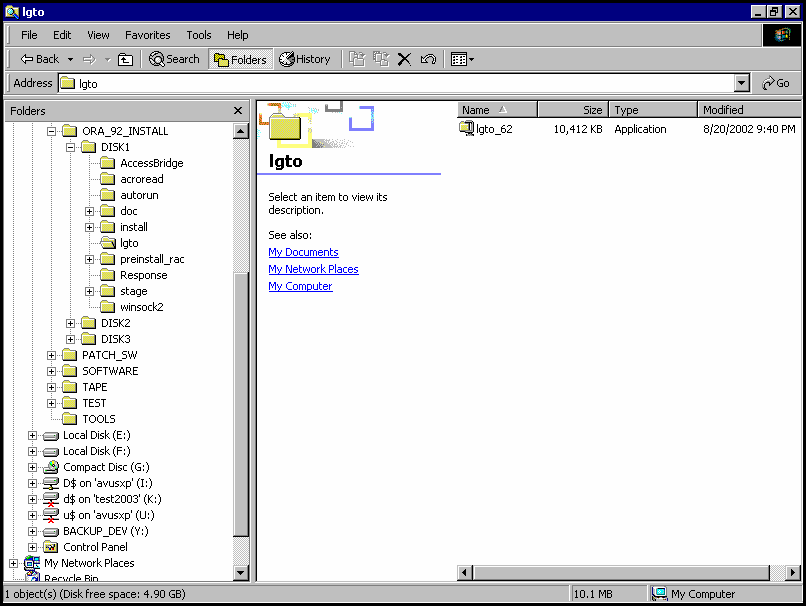This screenshot has width=806, height=606.
Task: Expand the DISK2 folder
Action: point(70,323)
